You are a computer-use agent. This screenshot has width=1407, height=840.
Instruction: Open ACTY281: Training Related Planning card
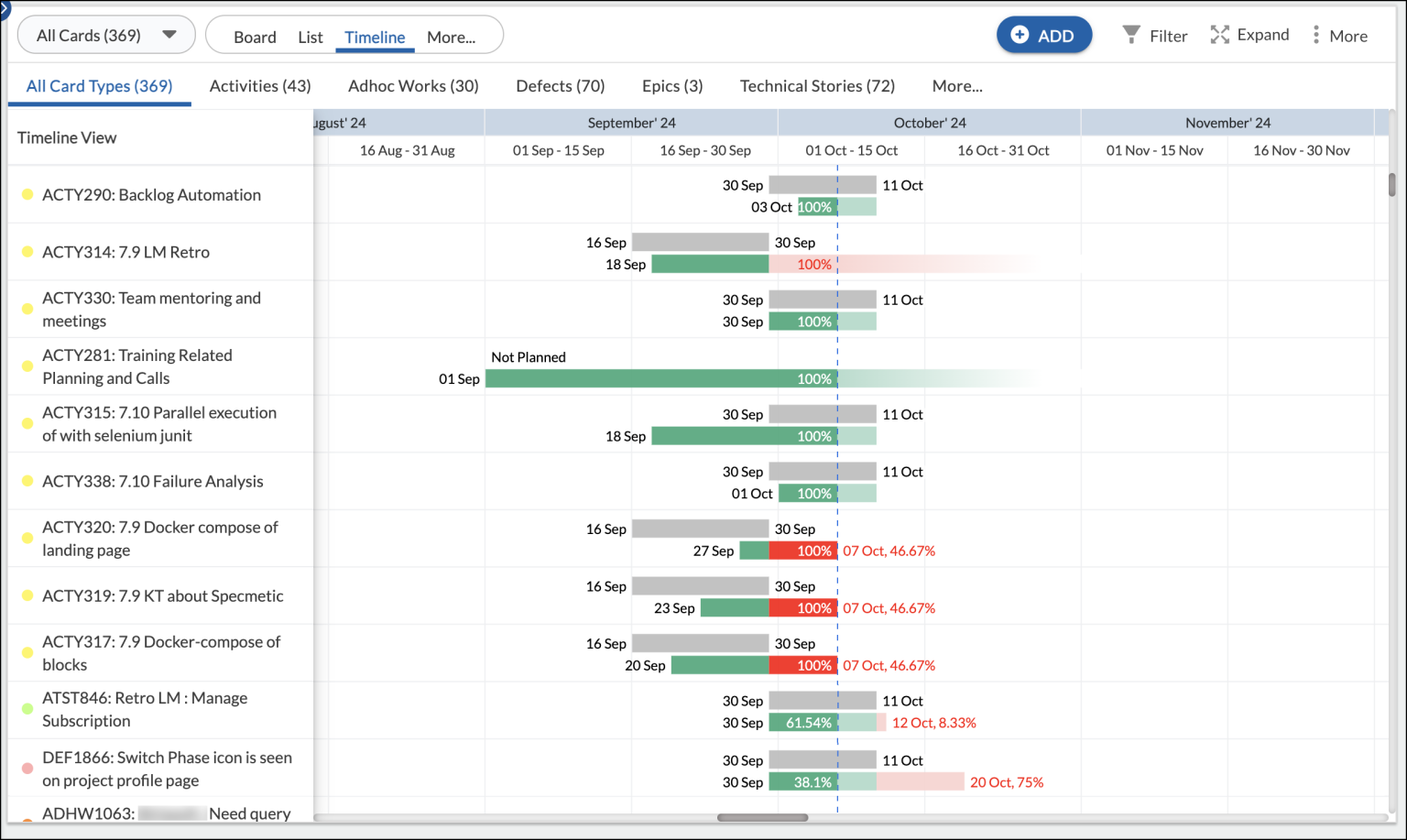click(x=137, y=366)
